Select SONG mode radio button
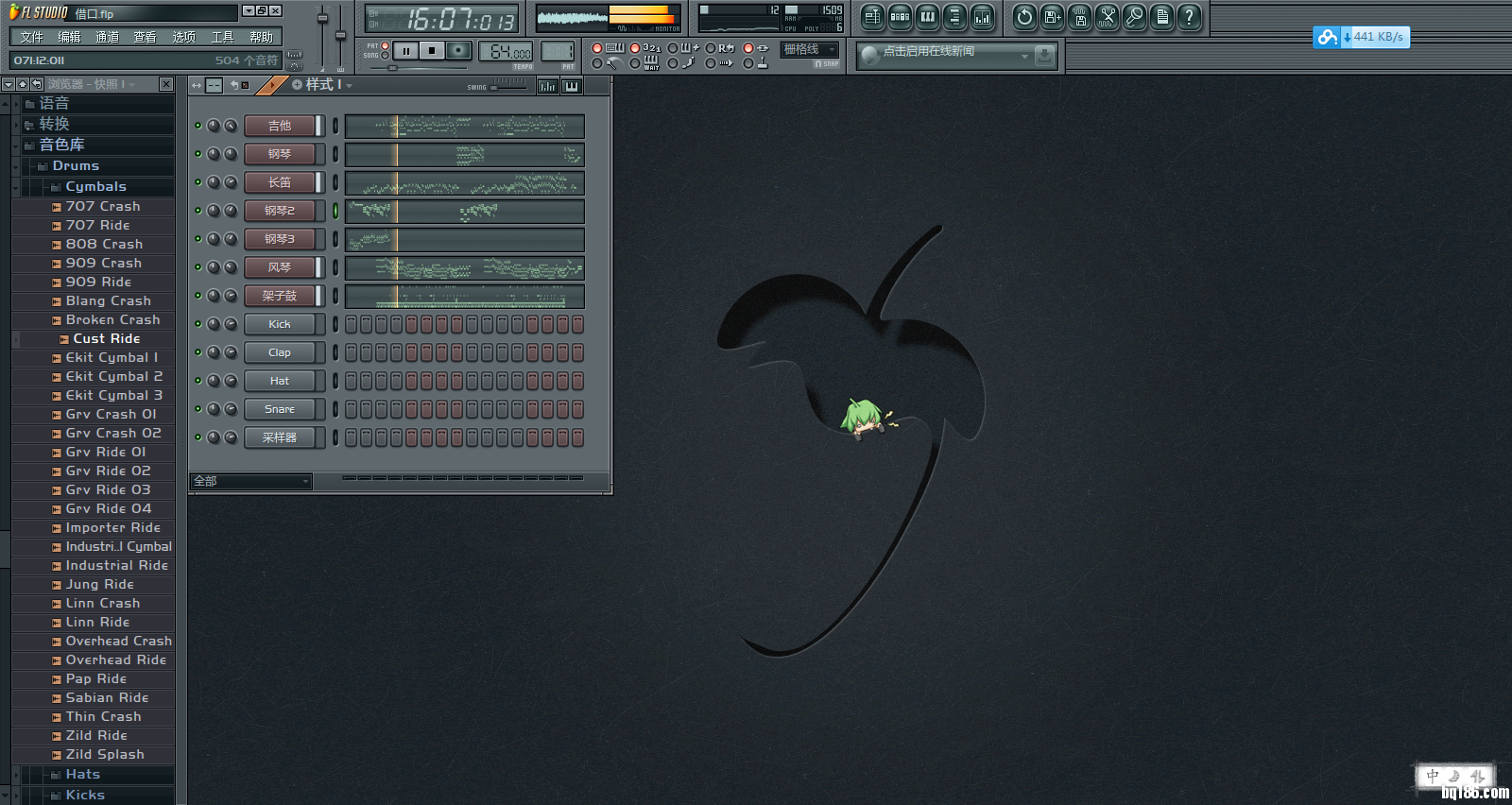Image resolution: width=1512 pixels, height=805 pixels. tap(385, 56)
